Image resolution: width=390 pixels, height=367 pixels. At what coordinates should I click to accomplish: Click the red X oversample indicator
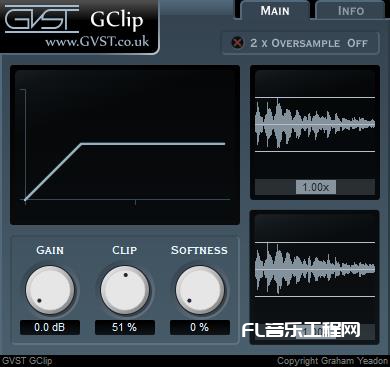click(237, 43)
